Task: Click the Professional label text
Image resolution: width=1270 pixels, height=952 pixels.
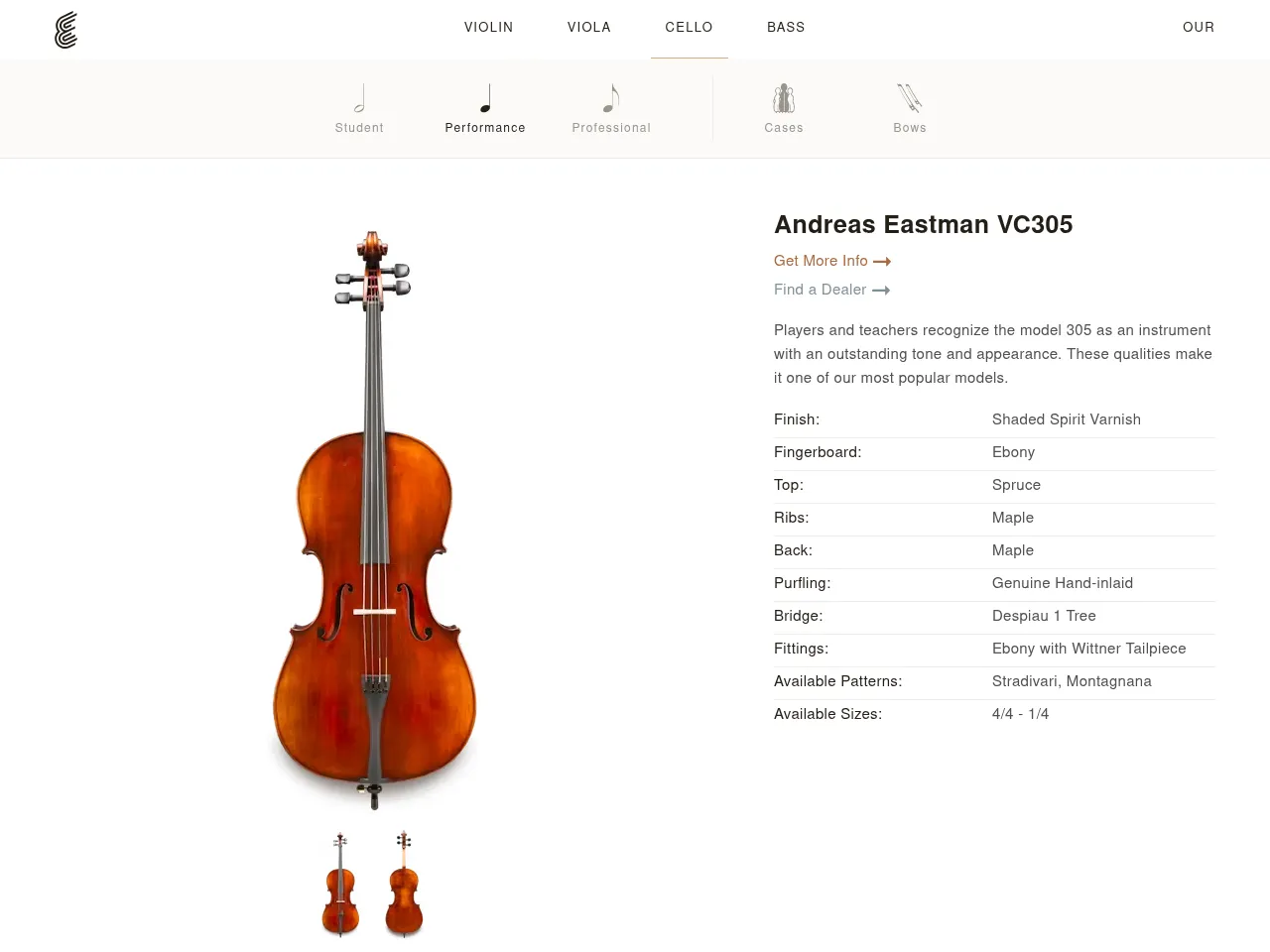Action: point(611,128)
